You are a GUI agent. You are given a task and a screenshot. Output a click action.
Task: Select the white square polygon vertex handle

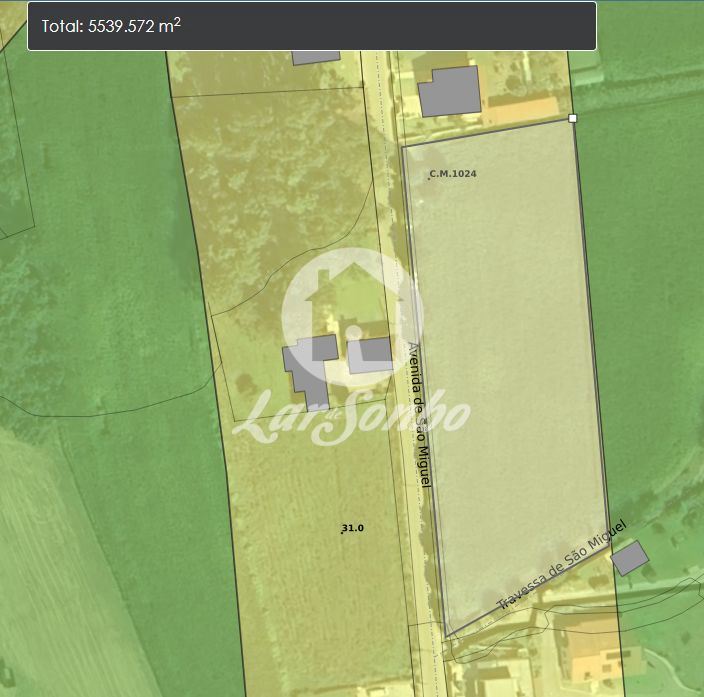573,118
